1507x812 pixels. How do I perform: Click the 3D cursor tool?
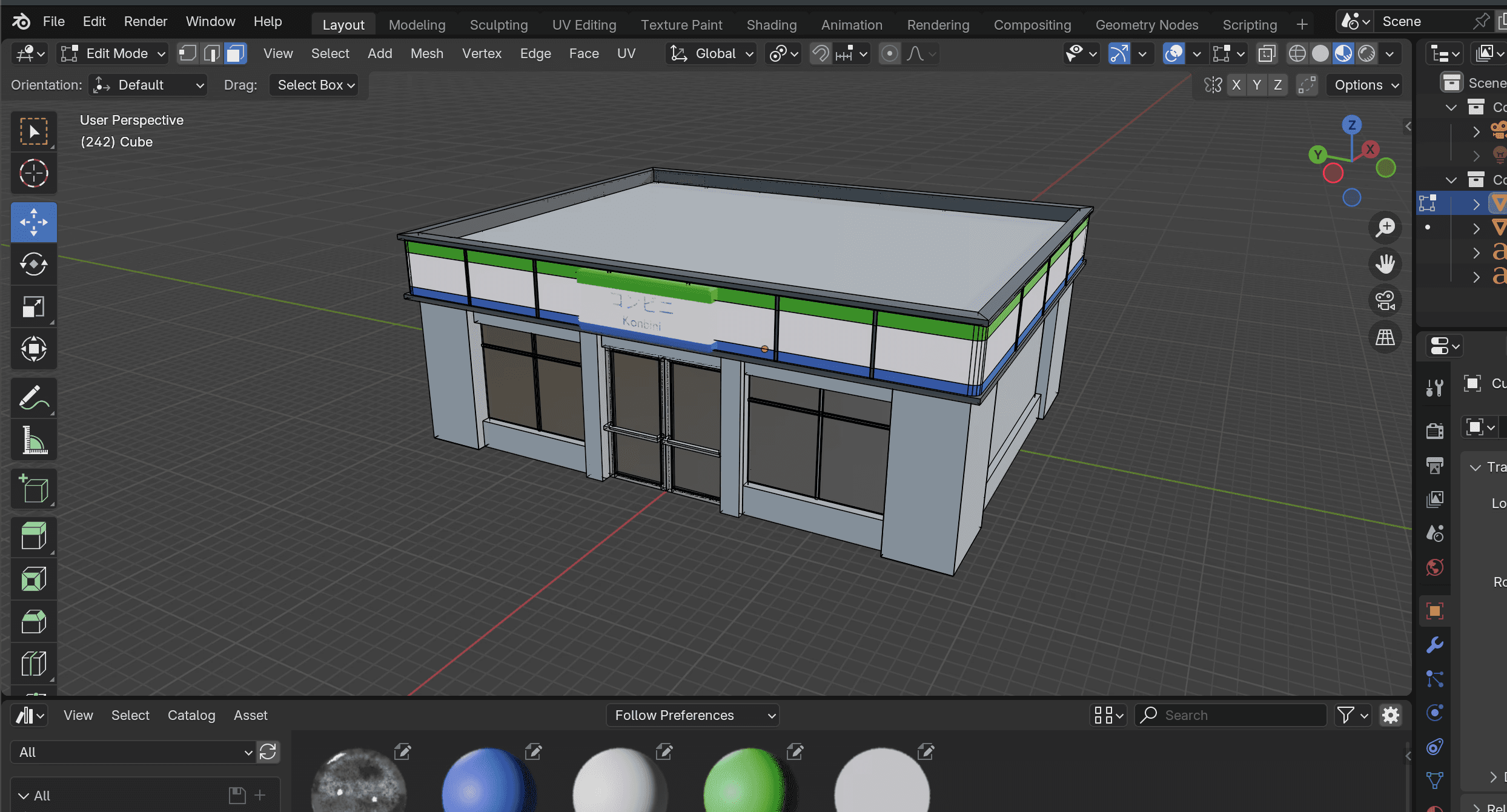[33, 174]
